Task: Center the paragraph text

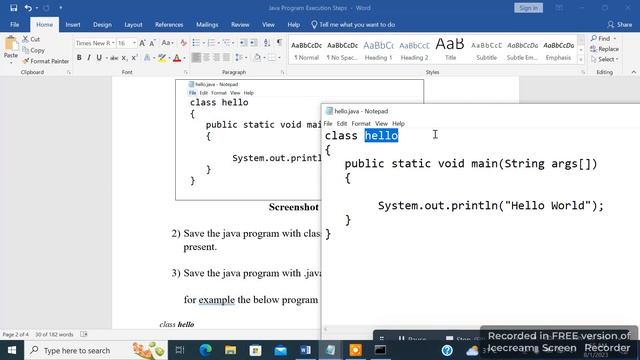Action: (x=207, y=58)
